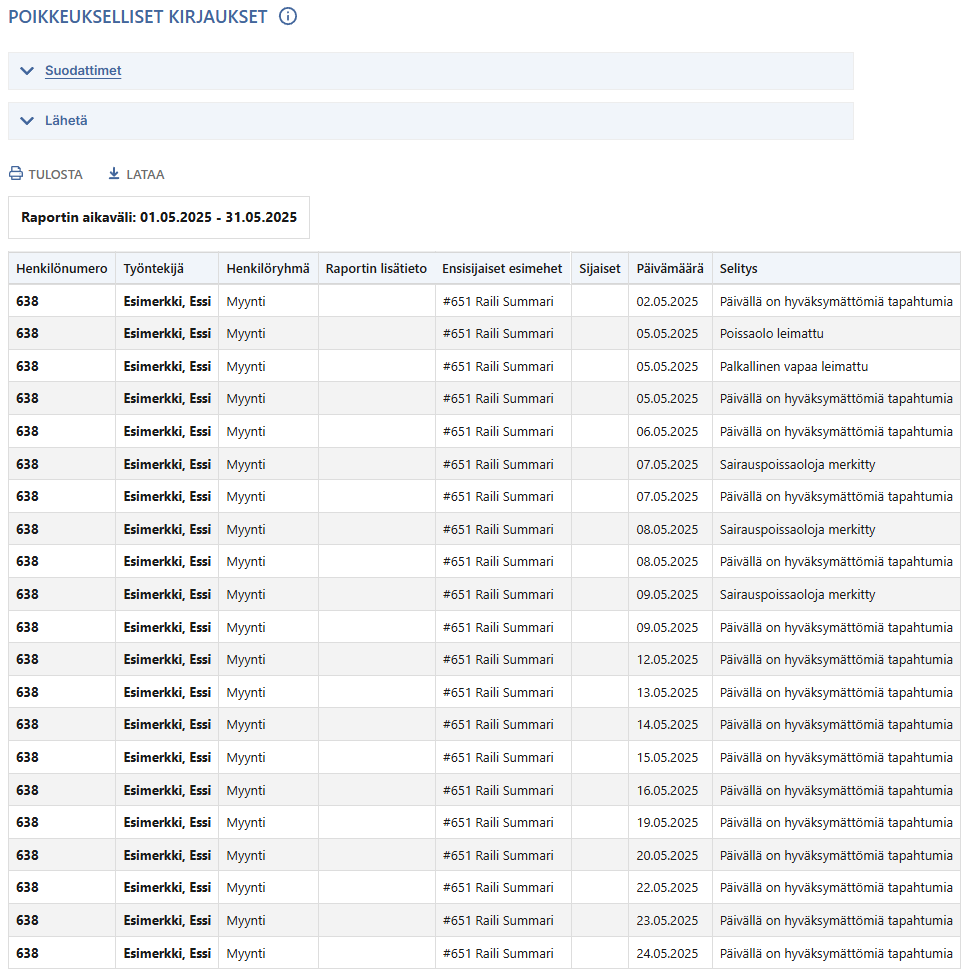Click the printer icon for Tulosta
The height and width of the screenshot is (976, 969).
pyautogui.click(x=16, y=174)
